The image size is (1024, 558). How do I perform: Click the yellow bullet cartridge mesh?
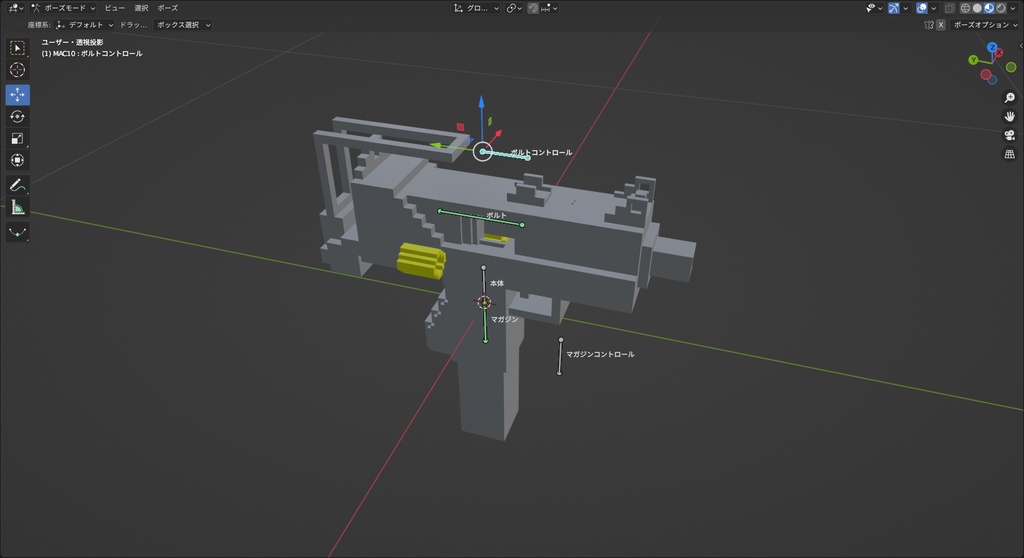tap(421, 261)
